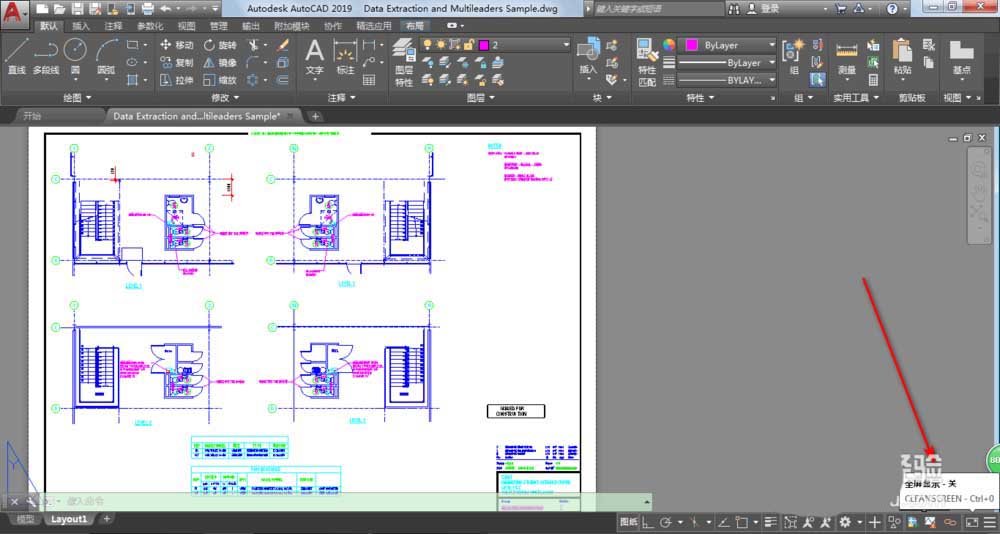The image size is (1000, 534).
Task: Select the Dimension (标注) tool
Action: coord(345,57)
